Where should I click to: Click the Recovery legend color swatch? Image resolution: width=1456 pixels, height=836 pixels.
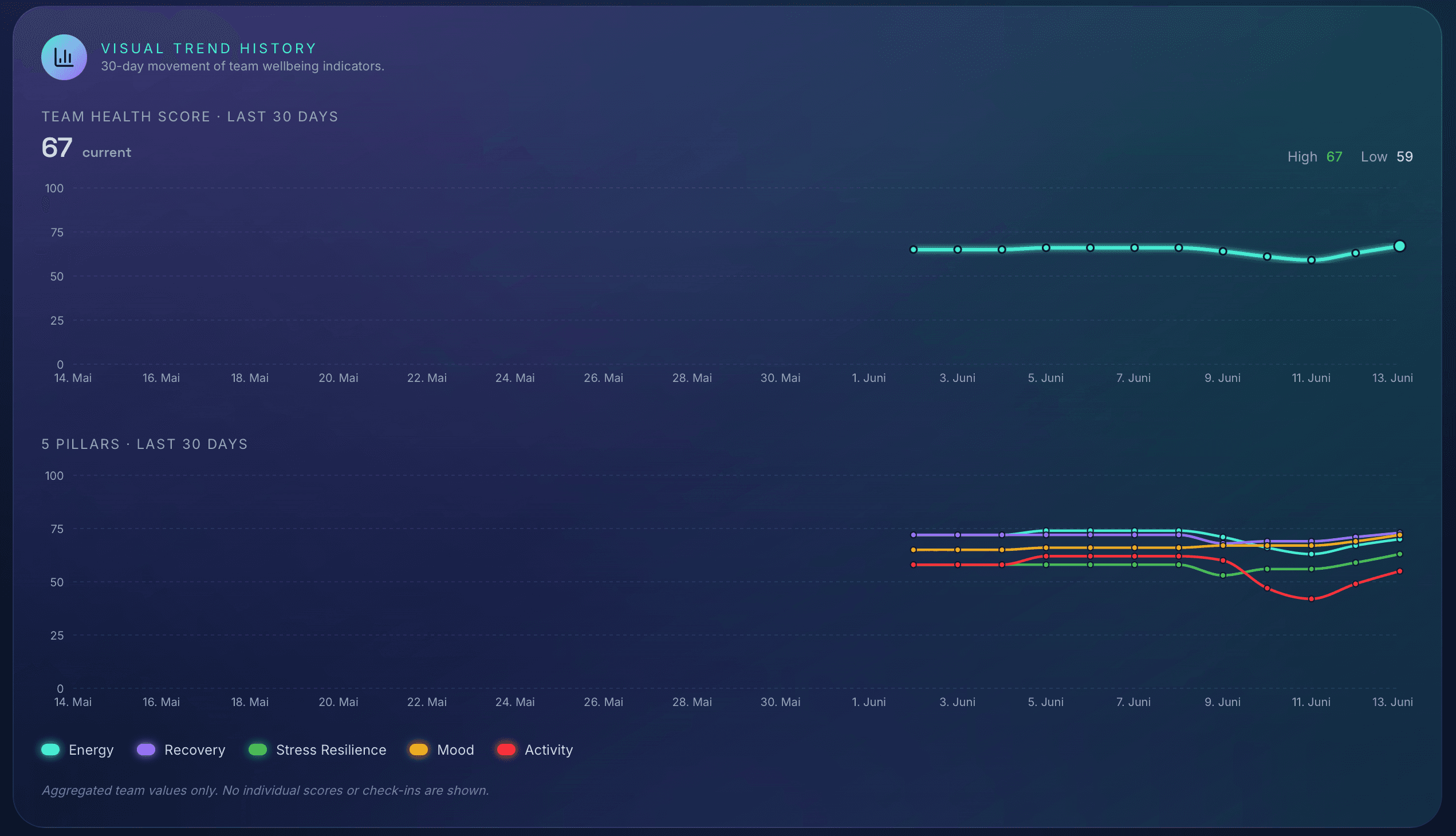pos(146,750)
